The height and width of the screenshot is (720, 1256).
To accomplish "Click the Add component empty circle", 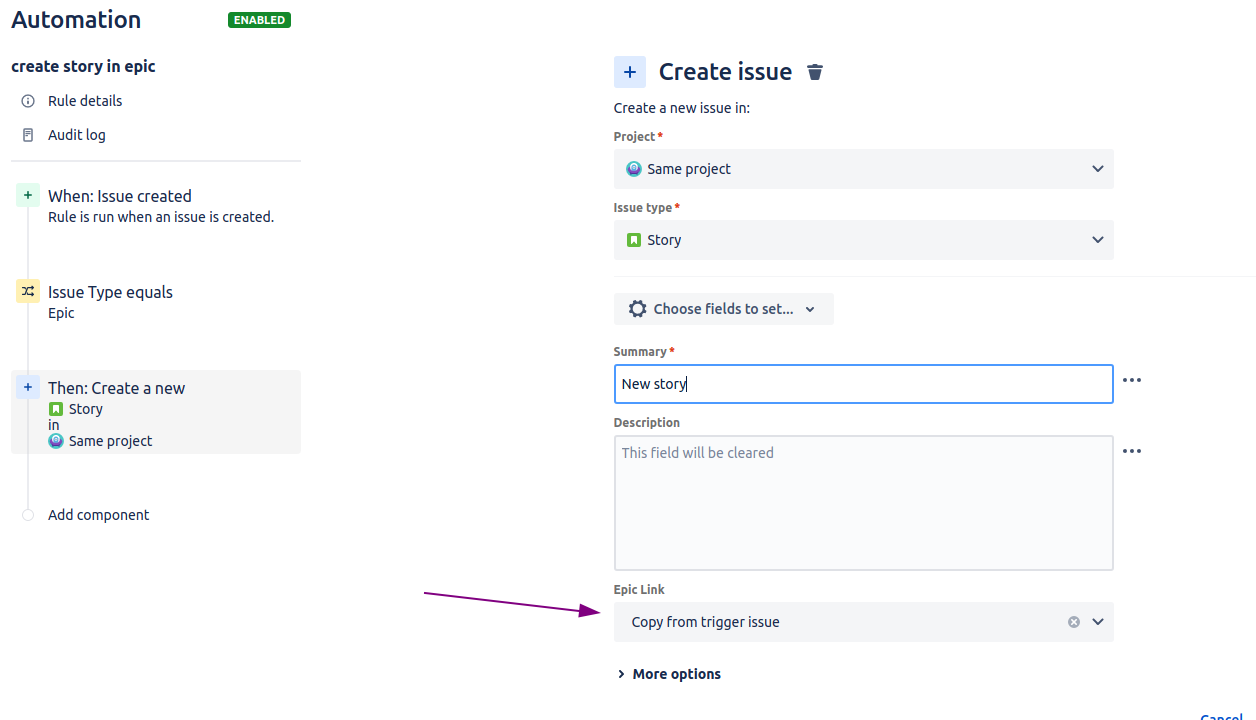I will click(x=27, y=514).
